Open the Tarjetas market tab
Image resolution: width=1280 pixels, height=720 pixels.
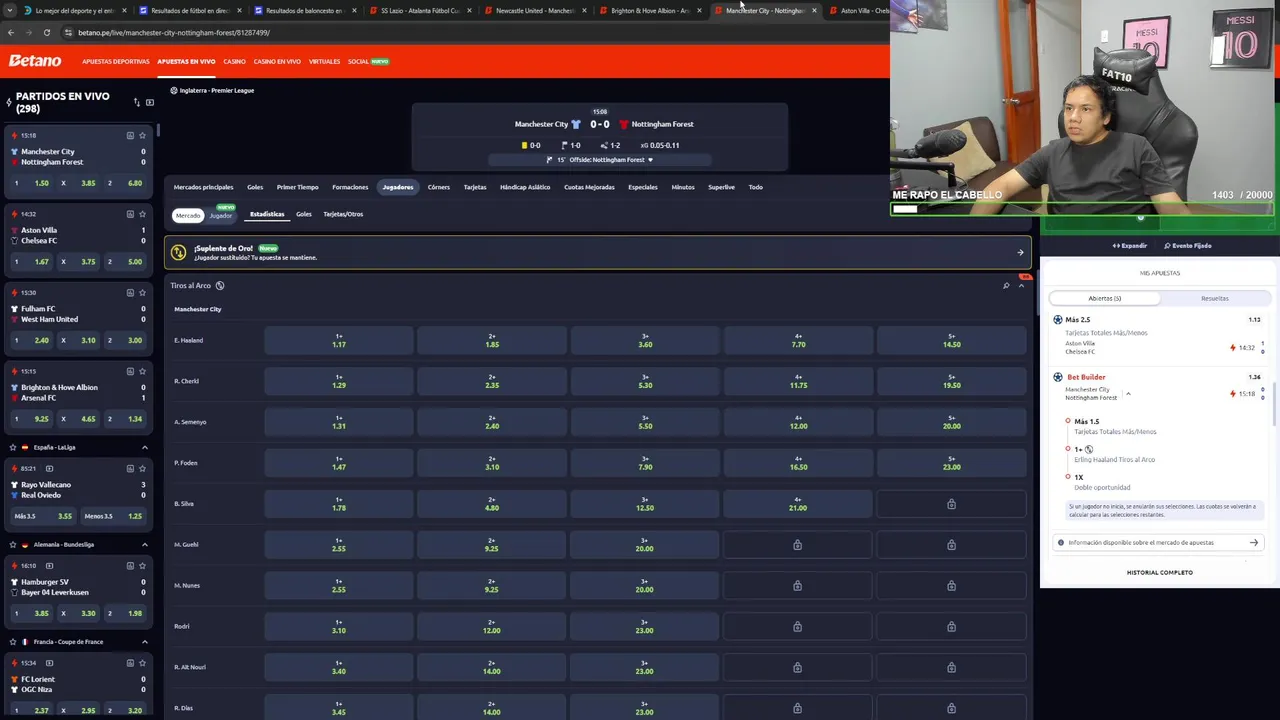click(475, 187)
